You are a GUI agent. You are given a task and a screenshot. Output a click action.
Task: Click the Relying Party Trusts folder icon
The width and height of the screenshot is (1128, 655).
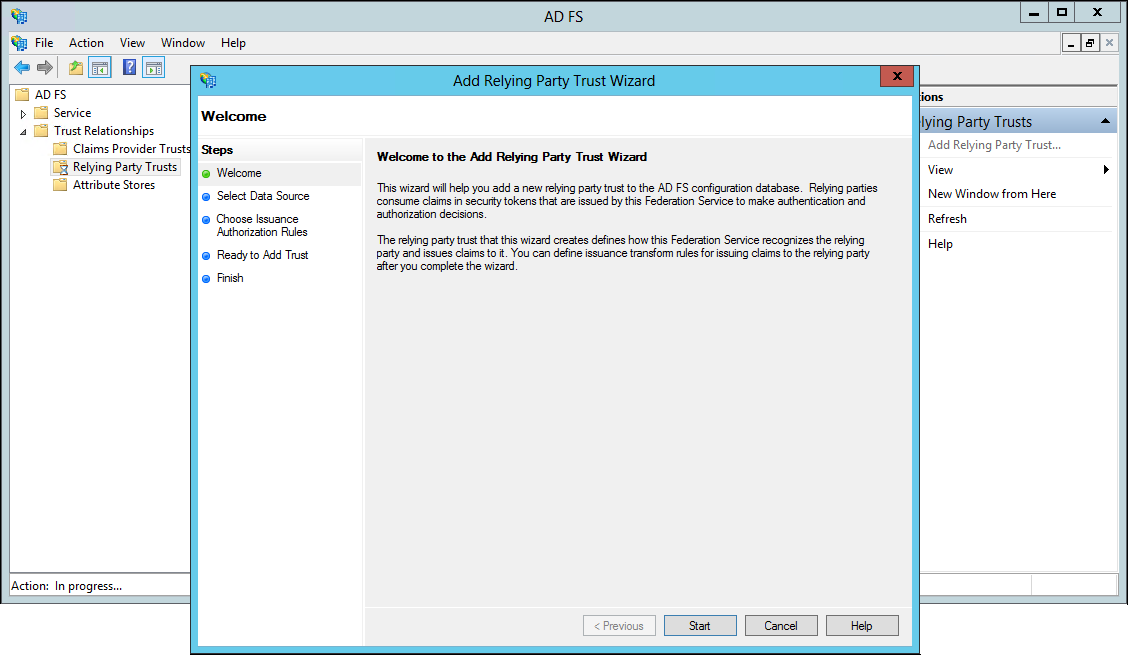pos(60,167)
